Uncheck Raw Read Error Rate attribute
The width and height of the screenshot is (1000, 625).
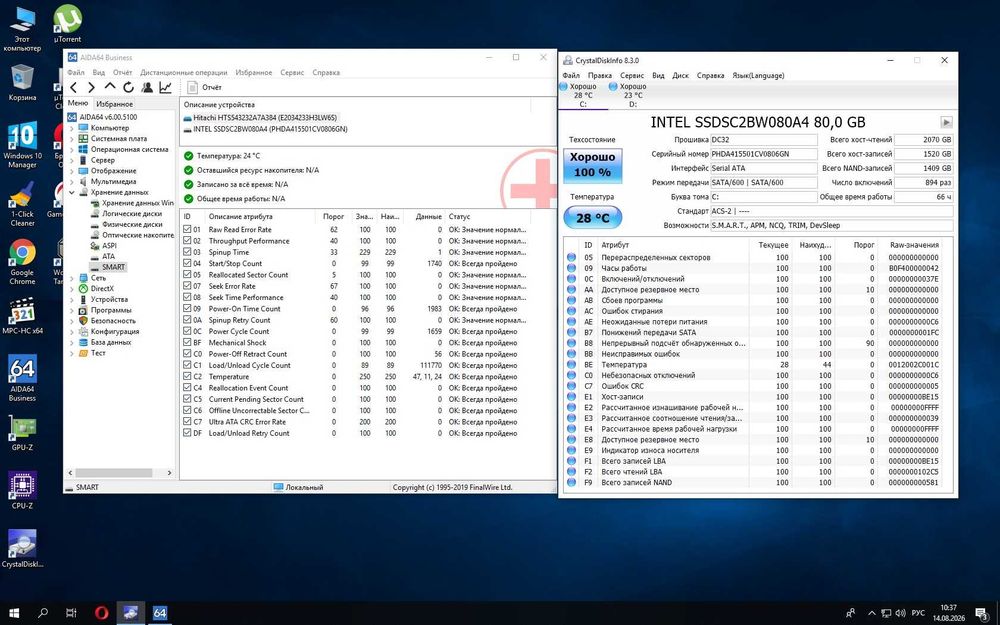pos(187,230)
